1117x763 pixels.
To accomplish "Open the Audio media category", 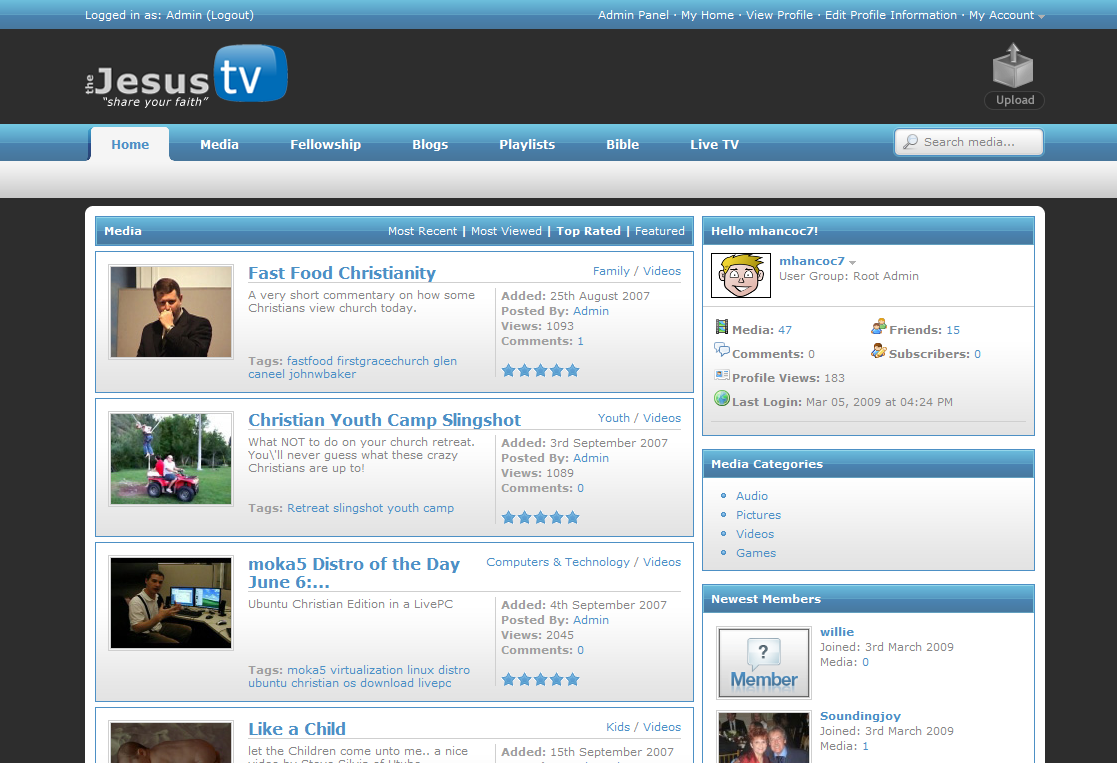I will coord(752,496).
